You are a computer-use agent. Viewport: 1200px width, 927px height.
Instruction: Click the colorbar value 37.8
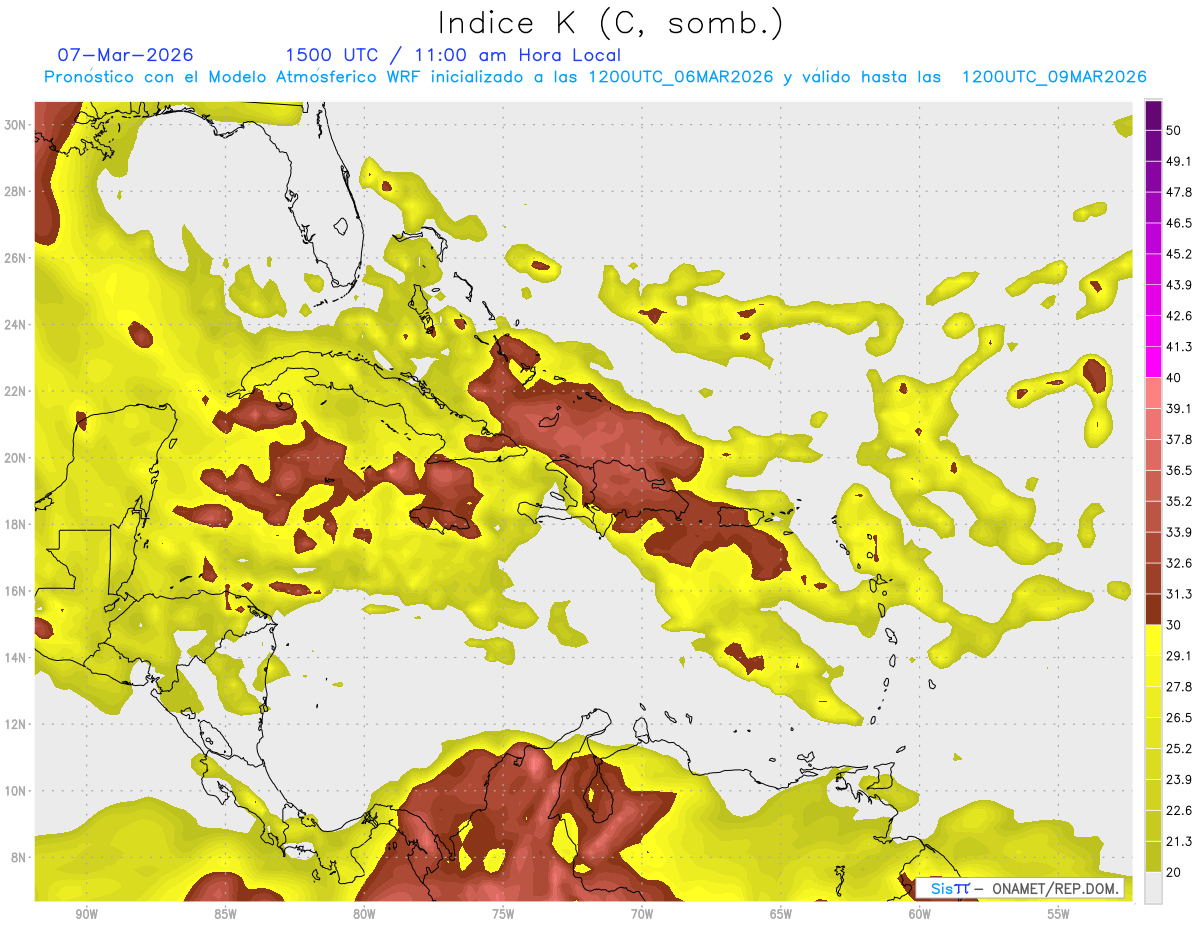pos(1179,440)
